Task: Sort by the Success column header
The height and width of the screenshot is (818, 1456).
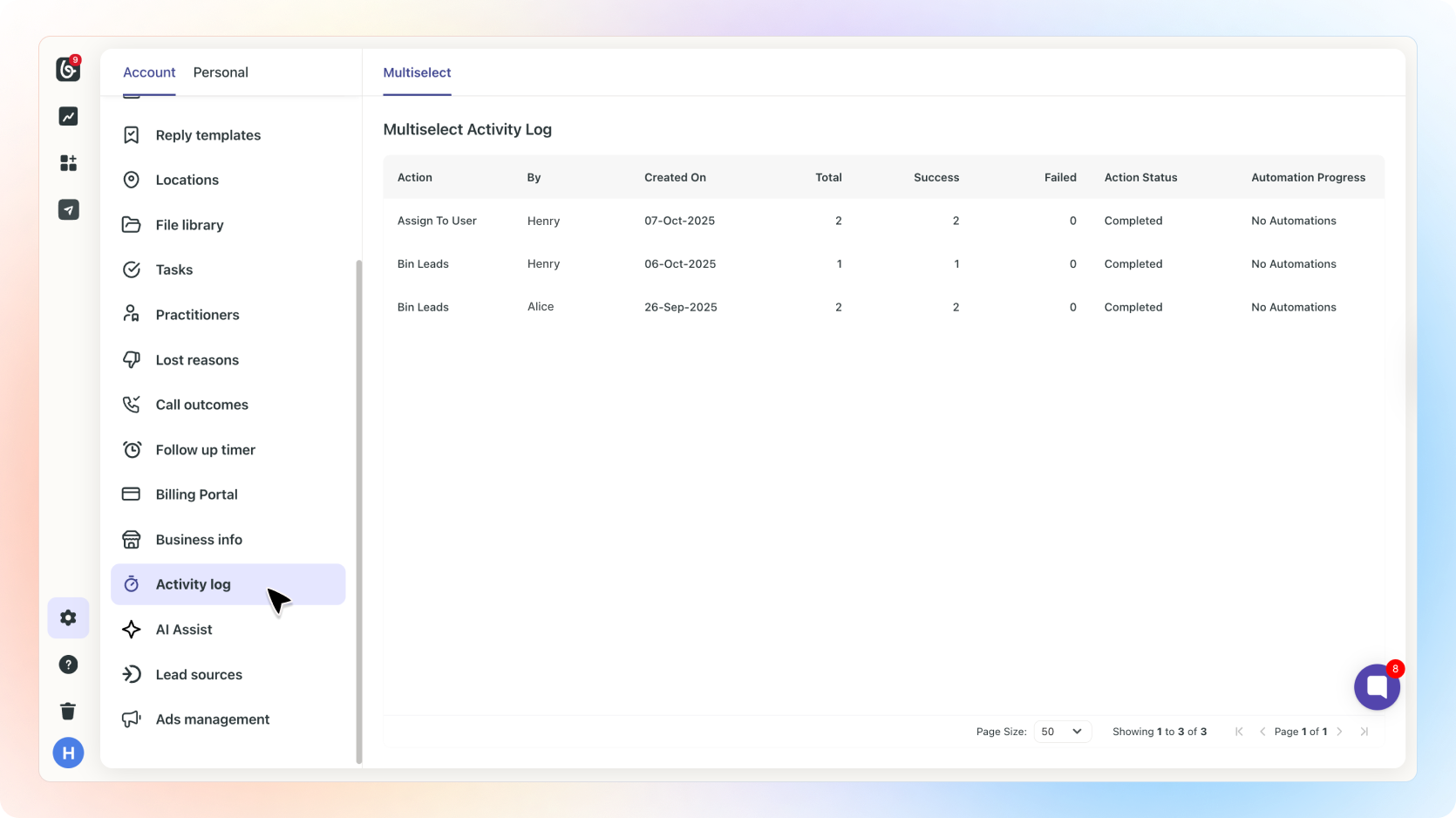Action: [936, 177]
